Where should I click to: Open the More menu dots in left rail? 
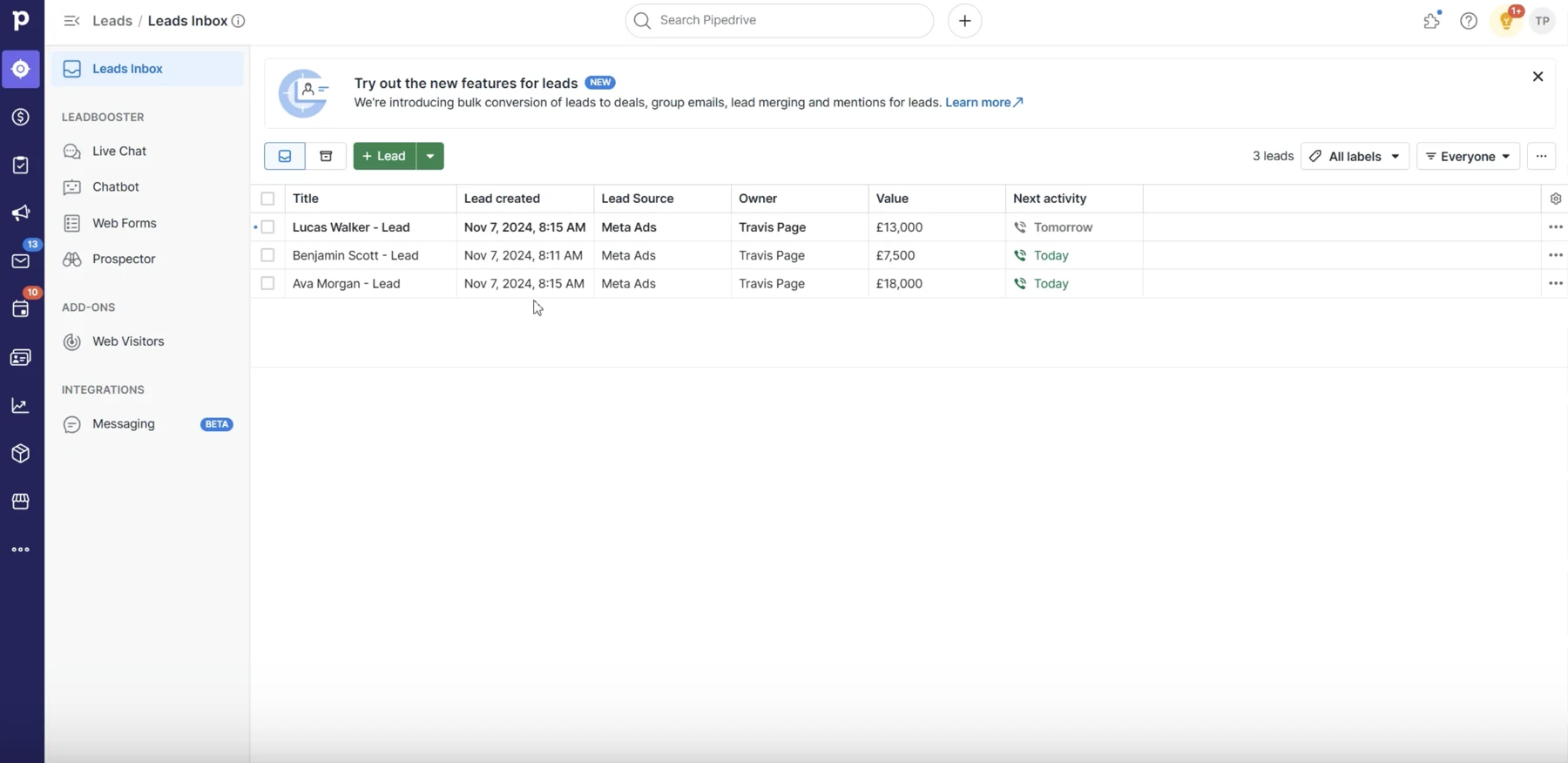(21, 550)
